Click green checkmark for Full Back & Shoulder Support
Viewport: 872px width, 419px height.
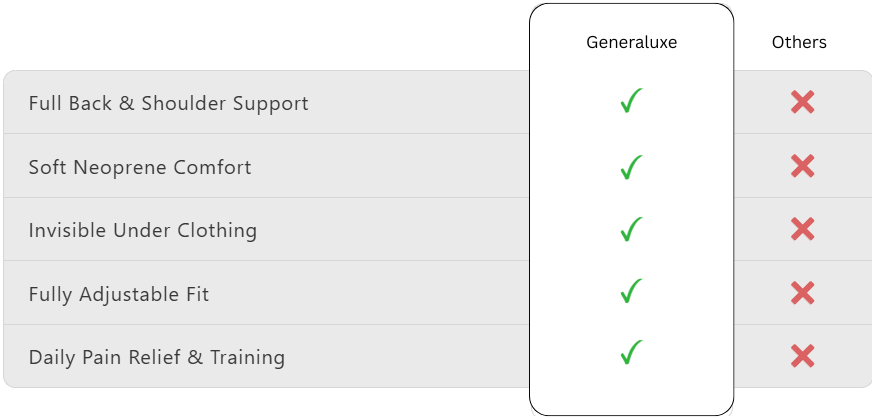[631, 101]
